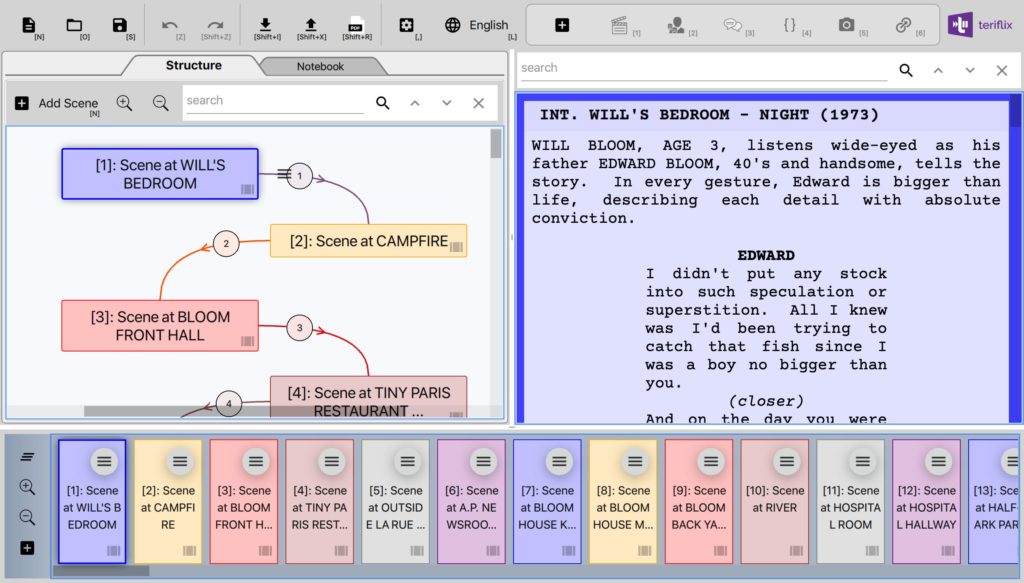Go to previous screenplay search result
1024x583 pixels.
pyautogui.click(x=938, y=70)
